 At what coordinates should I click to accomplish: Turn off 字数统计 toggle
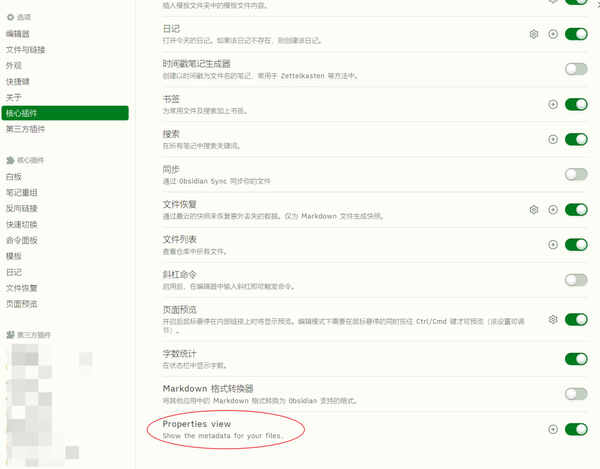(576, 359)
